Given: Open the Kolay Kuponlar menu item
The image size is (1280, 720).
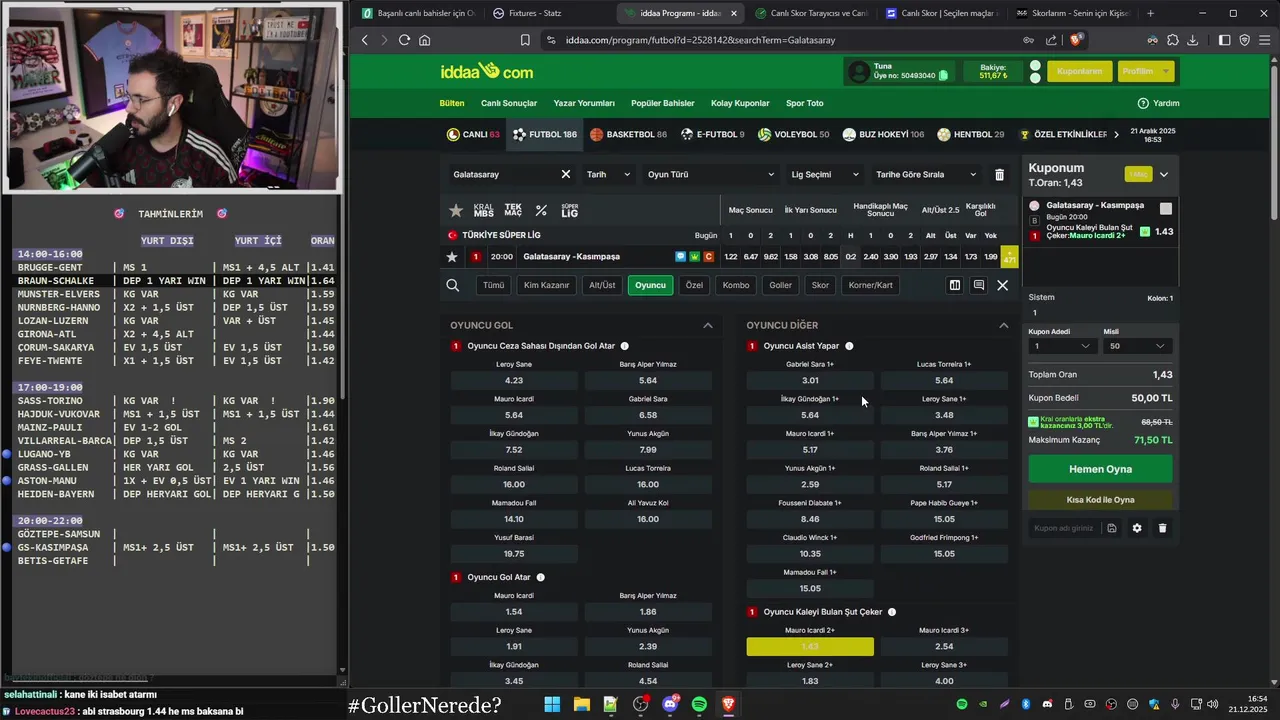Looking at the screenshot, I should pos(740,103).
